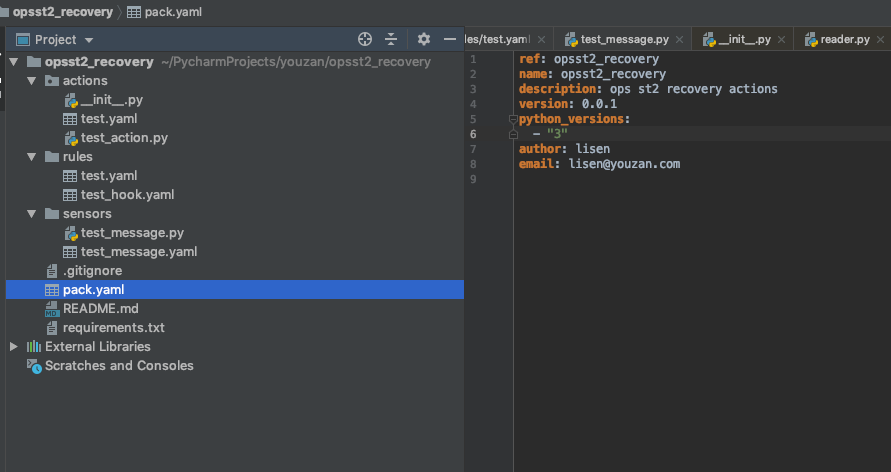This screenshot has height=472, width=891.
Task: Close the test_message.py editor tab
Action: [681, 39]
